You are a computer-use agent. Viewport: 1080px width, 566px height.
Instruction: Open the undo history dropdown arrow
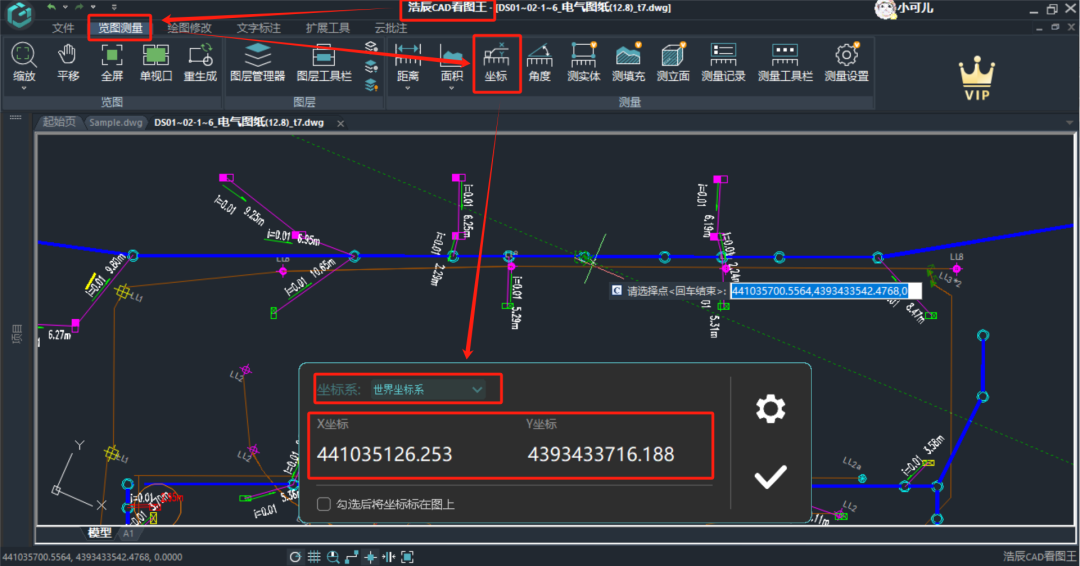pos(65,7)
